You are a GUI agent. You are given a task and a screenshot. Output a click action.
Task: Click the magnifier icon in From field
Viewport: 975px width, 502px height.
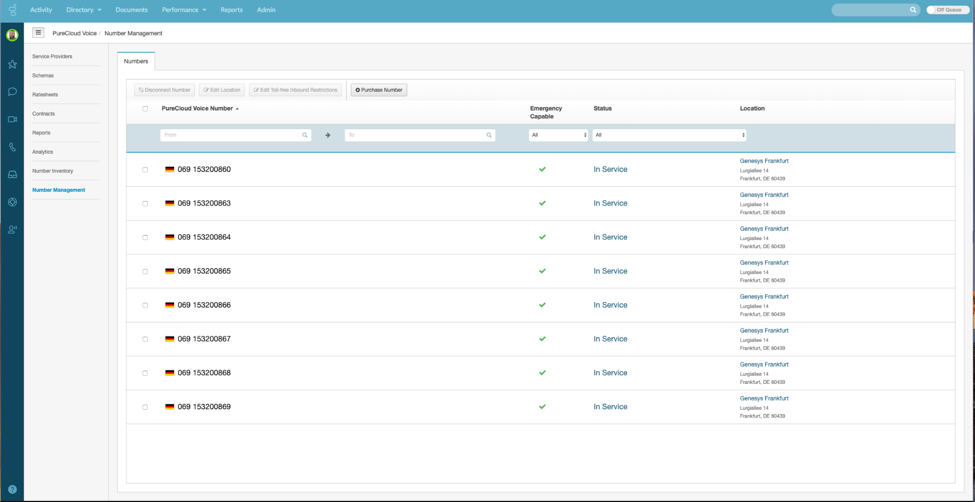(x=305, y=135)
